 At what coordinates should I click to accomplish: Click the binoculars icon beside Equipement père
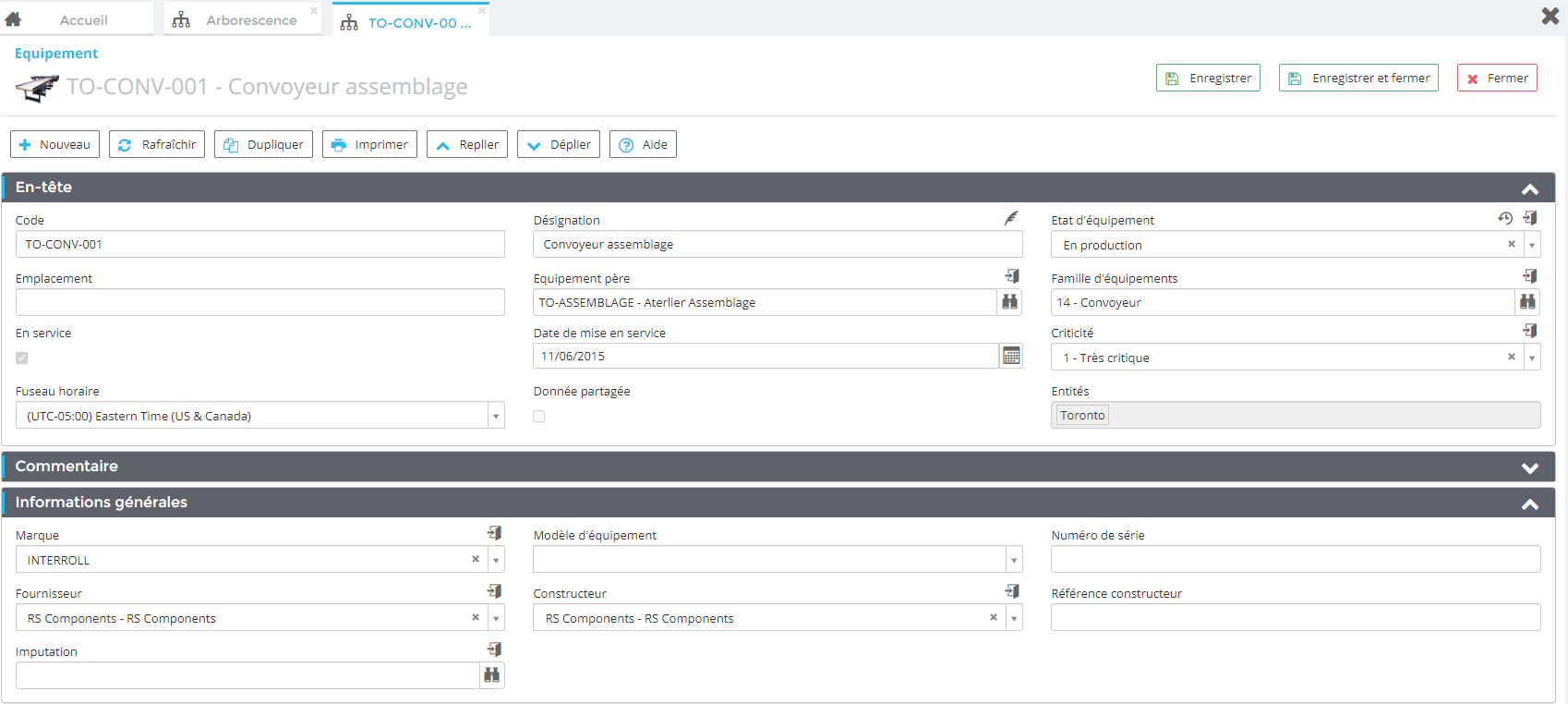click(x=1009, y=302)
